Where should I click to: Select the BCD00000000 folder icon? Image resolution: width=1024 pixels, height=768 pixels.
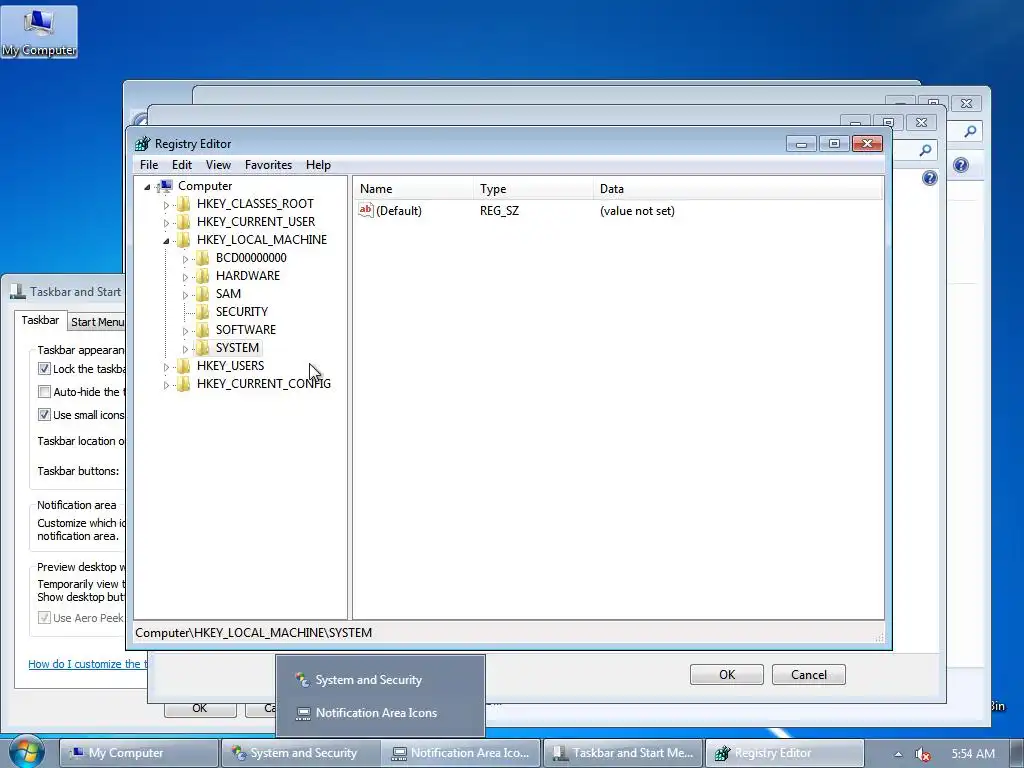(203, 257)
